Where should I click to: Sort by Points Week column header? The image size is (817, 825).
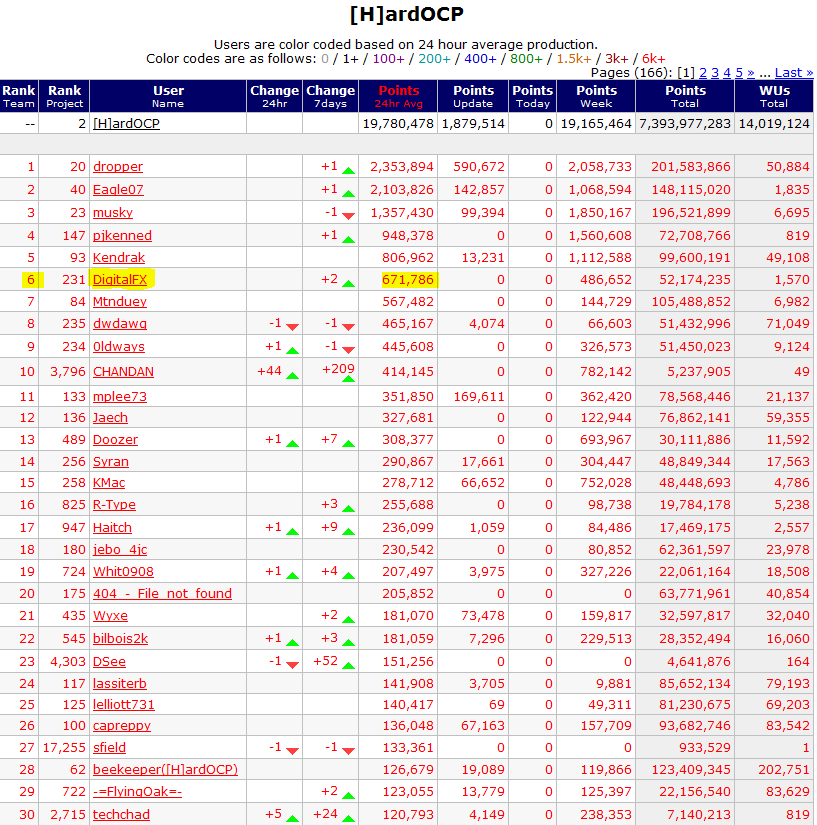click(597, 96)
